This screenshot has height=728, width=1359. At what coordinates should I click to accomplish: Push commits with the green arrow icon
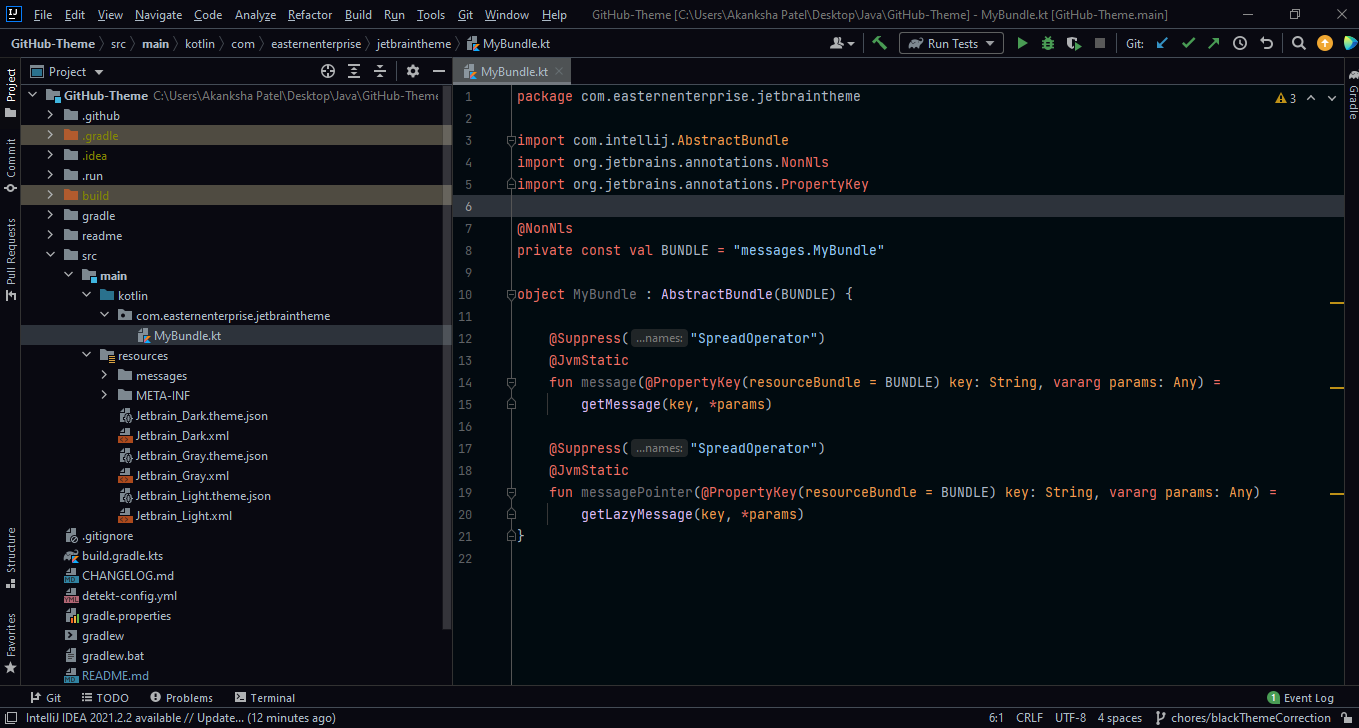[1214, 43]
